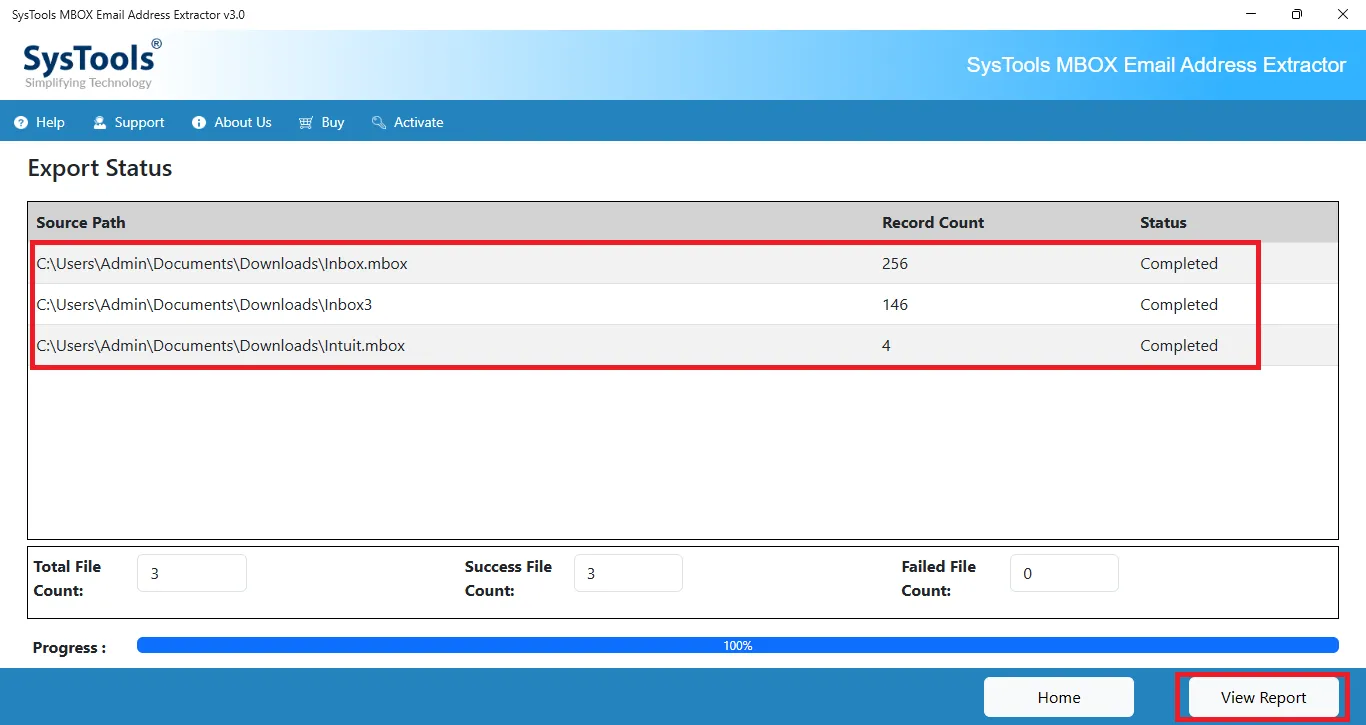Click the record count 146
Image resolution: width=1366 pixels, height=725 pixels.
(895, 305)
